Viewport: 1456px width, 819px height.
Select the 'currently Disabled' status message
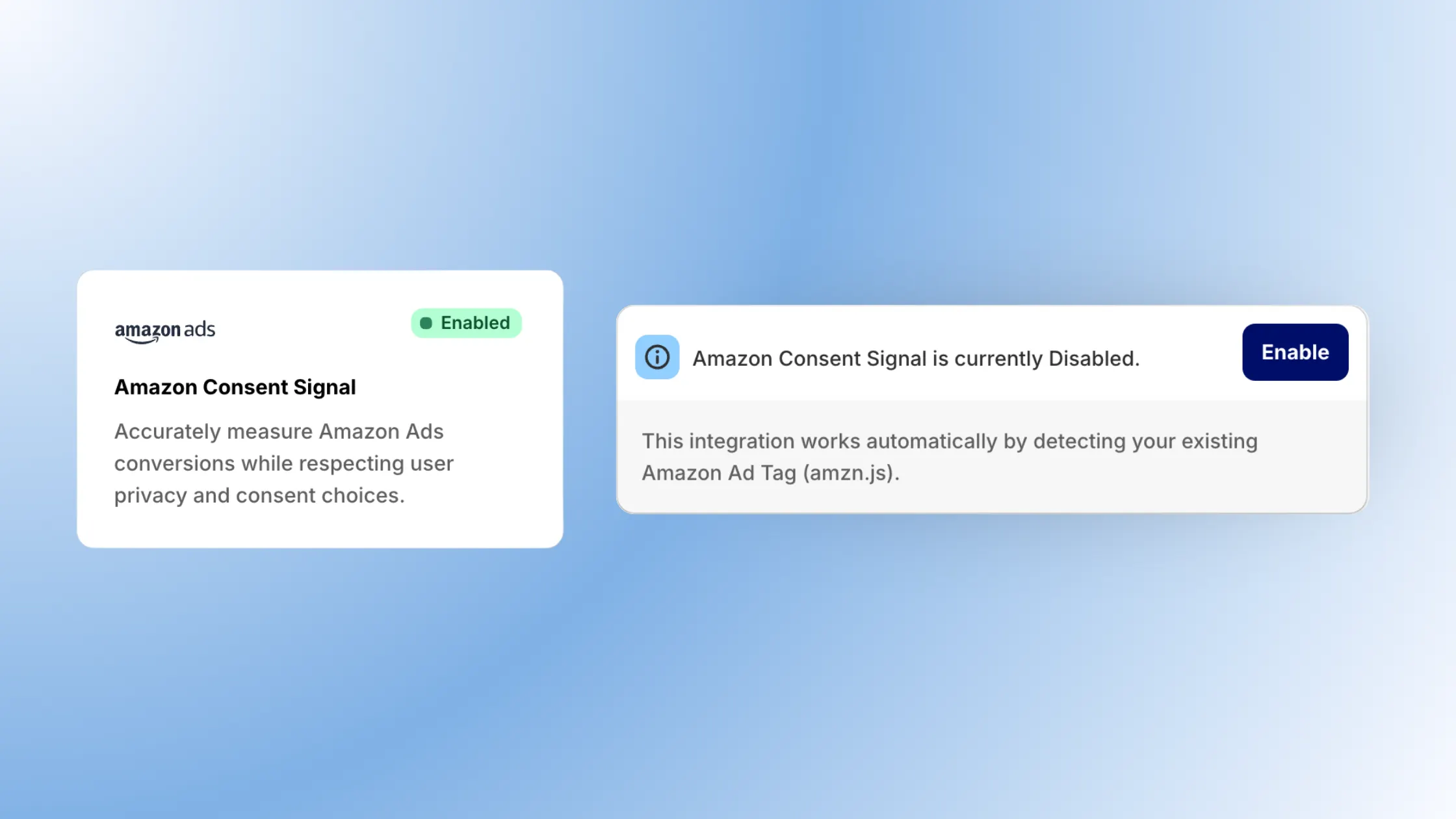[x=915, y=358]
